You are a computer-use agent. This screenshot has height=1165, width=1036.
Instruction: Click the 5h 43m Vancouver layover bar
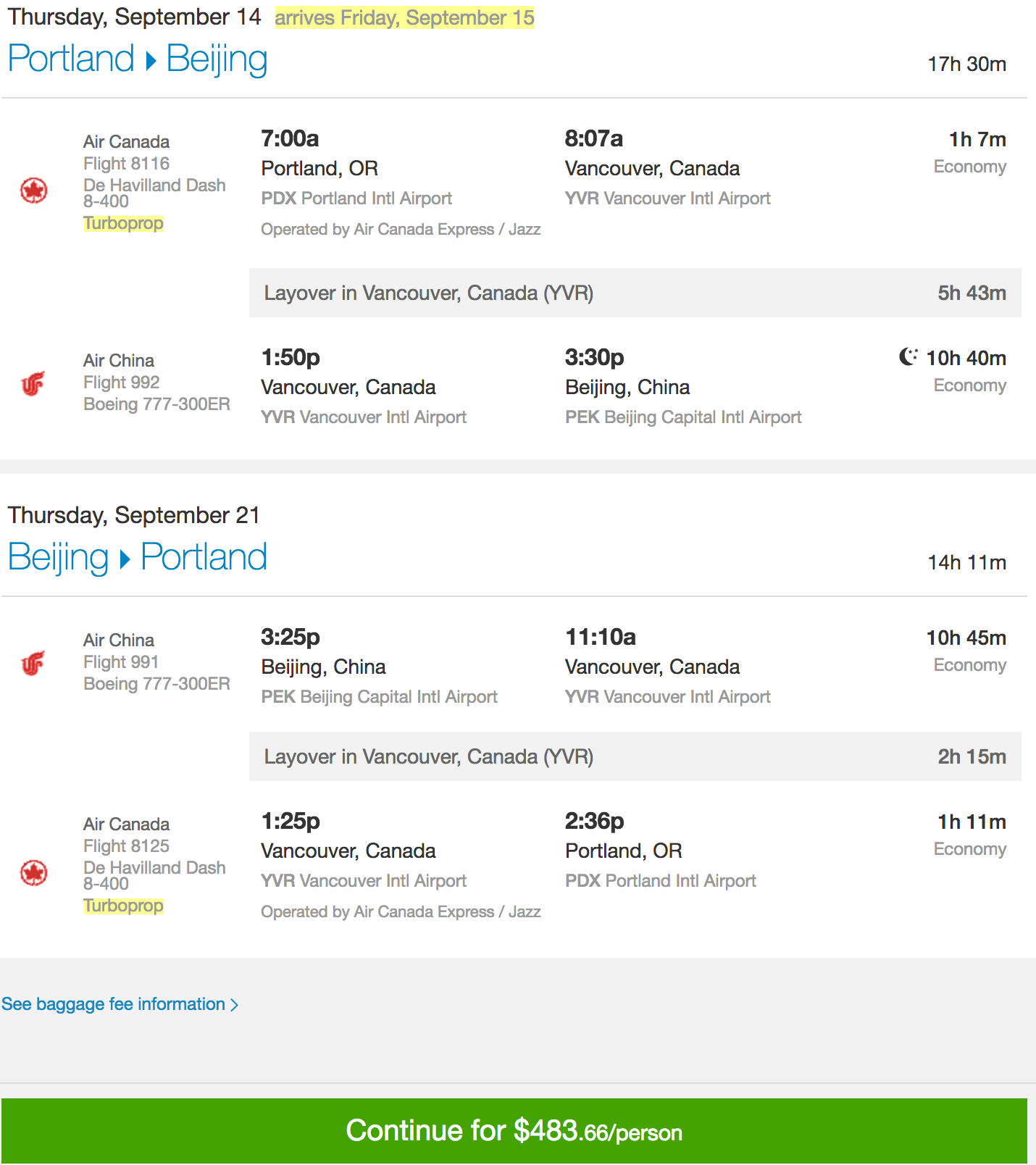[635, 293]
